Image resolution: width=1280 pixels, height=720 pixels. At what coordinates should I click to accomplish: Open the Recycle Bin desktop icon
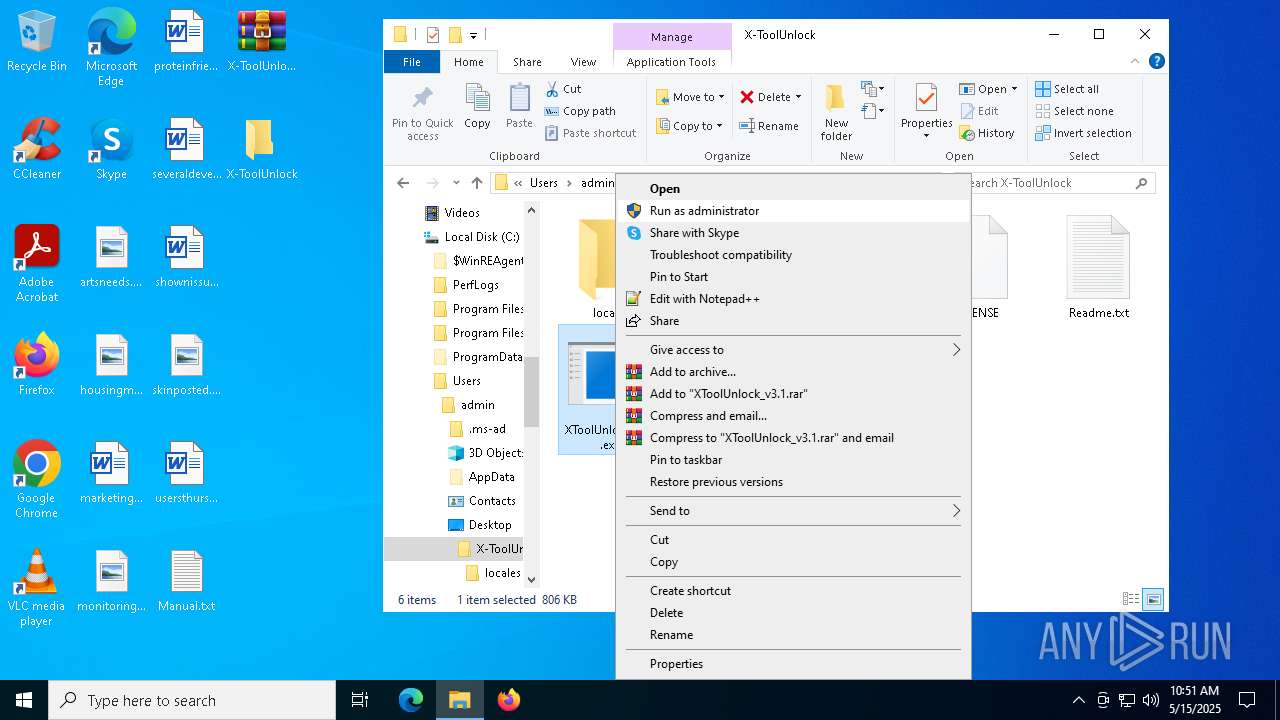pos(37,42)
